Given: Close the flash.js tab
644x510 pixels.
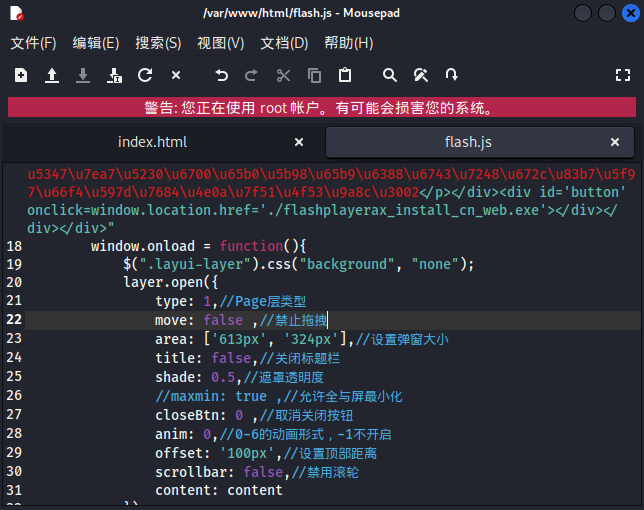Looking at the screenshot, I should pos(615,142).
